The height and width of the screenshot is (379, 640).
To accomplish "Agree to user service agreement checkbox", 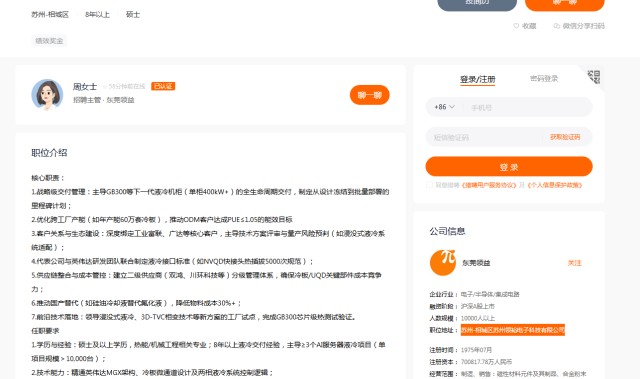I will [x=429, y=185].
